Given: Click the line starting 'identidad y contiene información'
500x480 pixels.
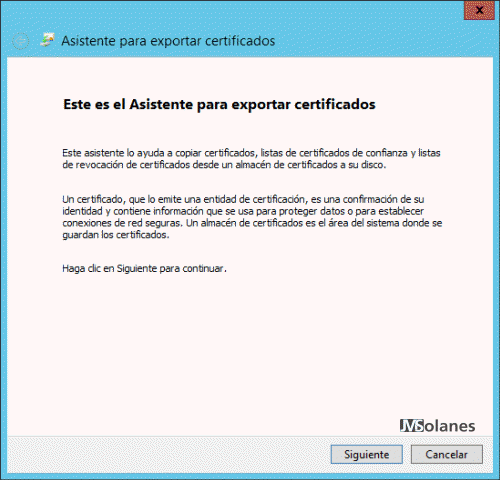Looking at the screenshot, I should (x=243, y=211).
